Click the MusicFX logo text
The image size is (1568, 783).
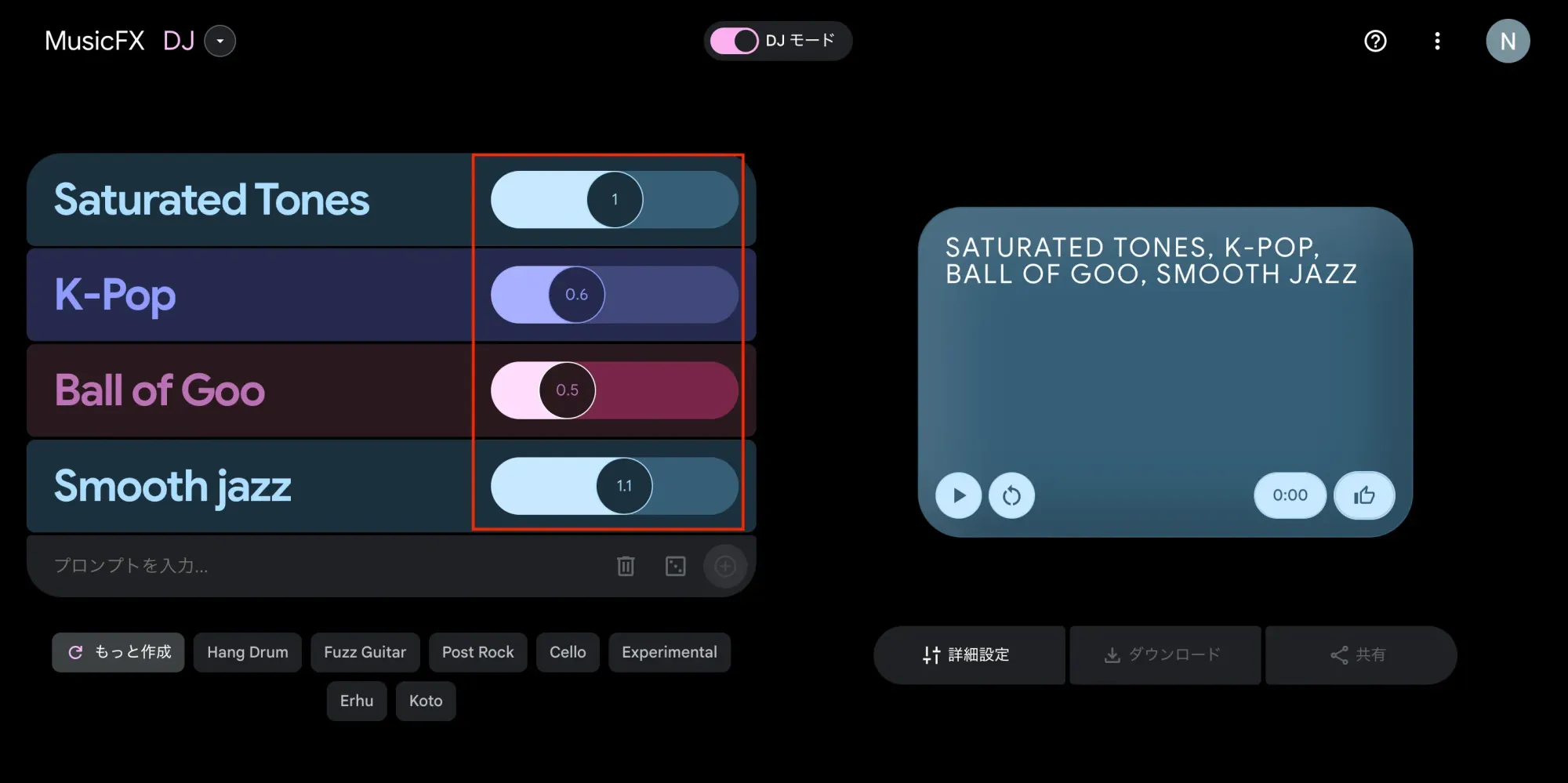click(x=95, y=41)
